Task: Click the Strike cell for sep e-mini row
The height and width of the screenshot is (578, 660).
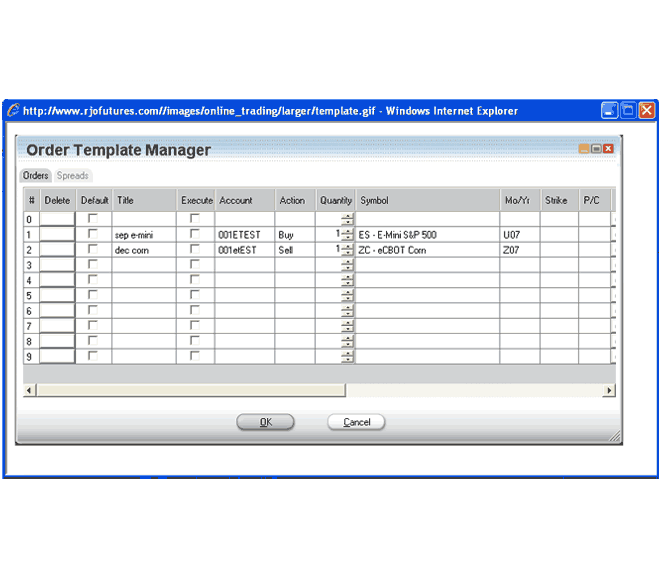Action: pyautogui.click(x=559, y=234)
